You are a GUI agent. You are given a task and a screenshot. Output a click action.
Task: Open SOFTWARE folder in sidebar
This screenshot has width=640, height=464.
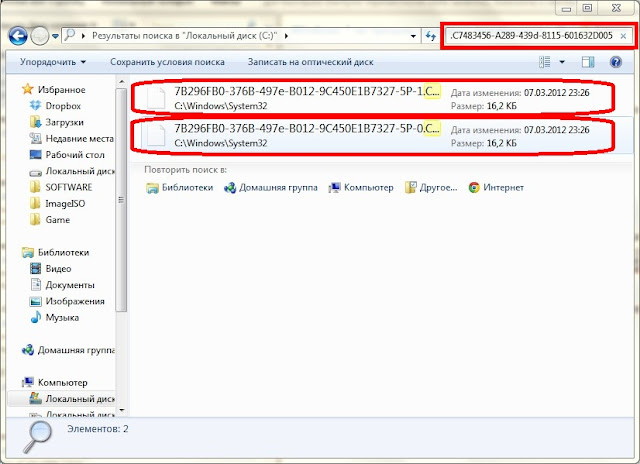coord(61,187)
